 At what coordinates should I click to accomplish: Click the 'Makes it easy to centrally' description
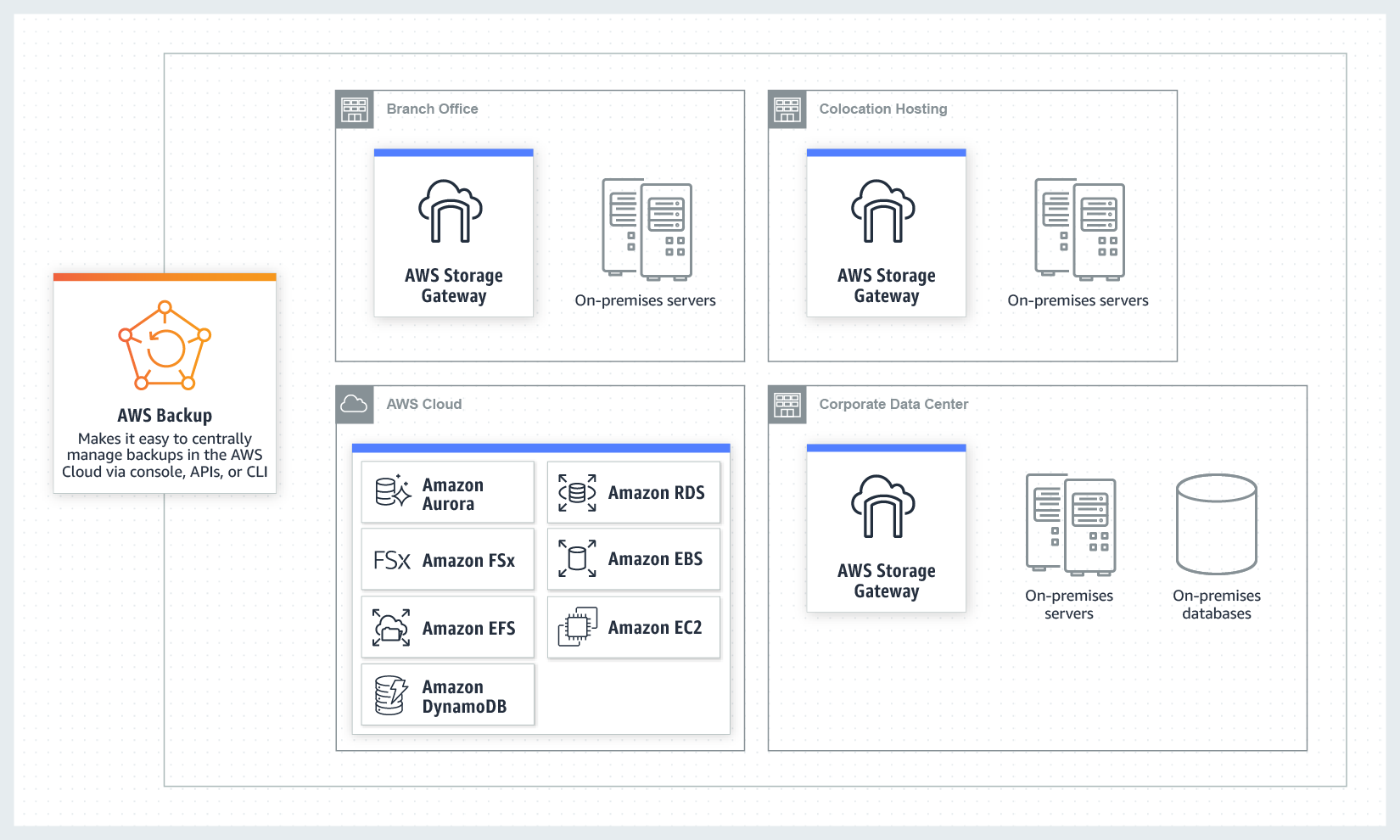[x=165, y=456]
